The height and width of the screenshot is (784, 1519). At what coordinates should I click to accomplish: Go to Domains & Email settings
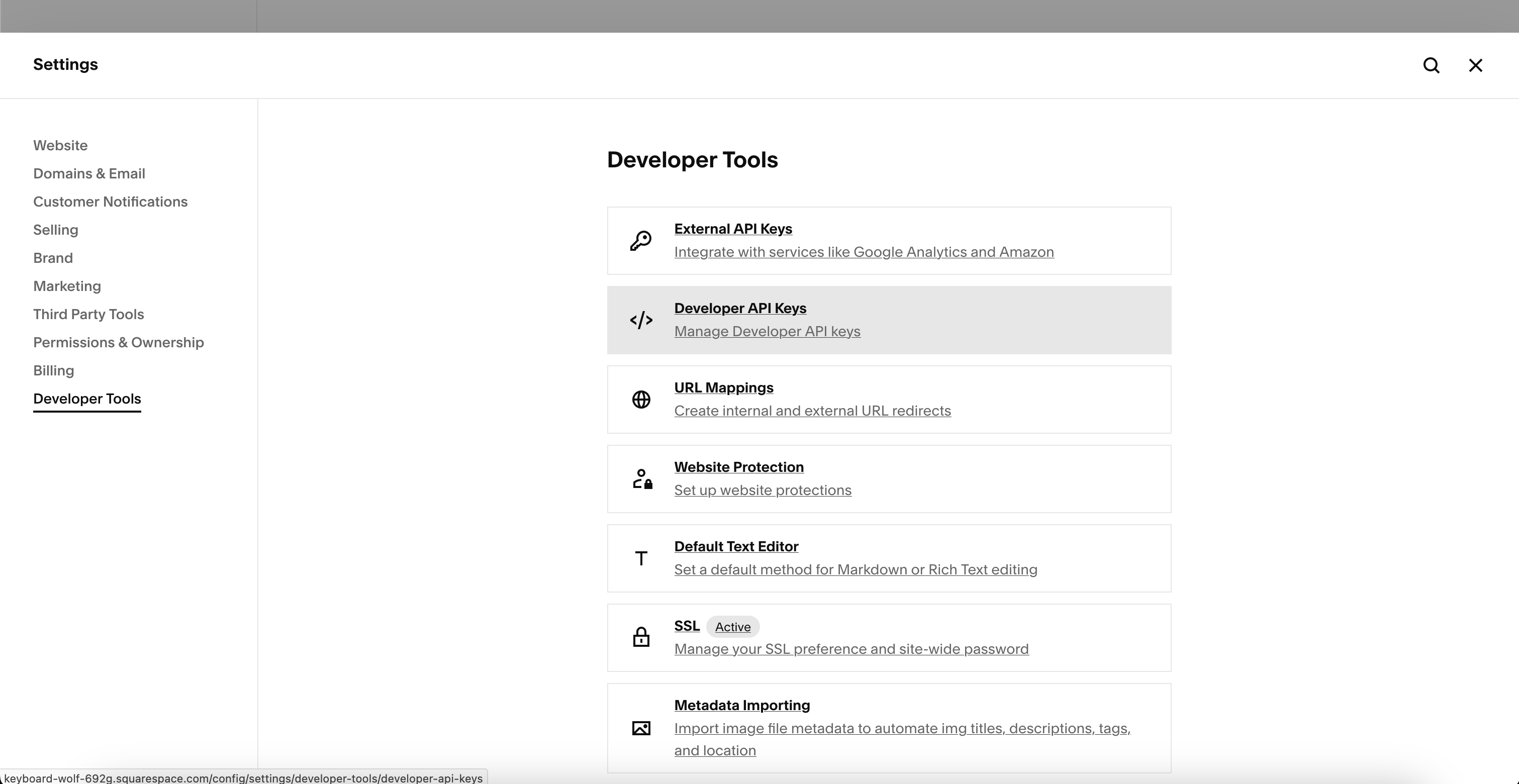[x=89, y=174]
